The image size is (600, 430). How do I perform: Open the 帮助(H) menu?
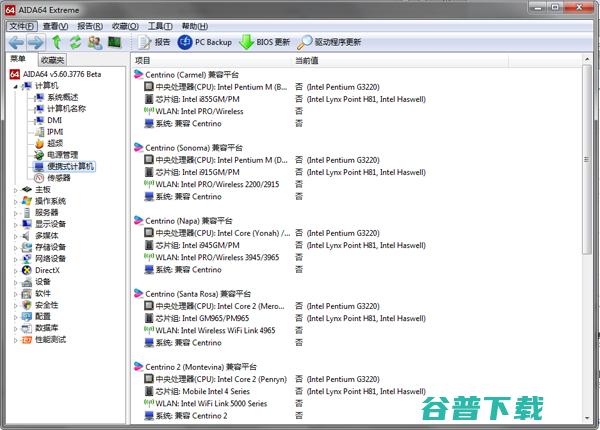195,26
